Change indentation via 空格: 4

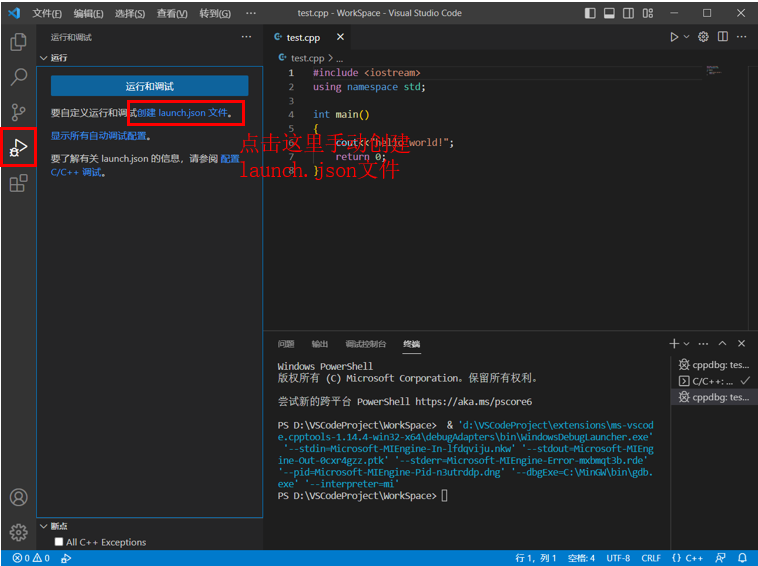(x=581, y=558)
